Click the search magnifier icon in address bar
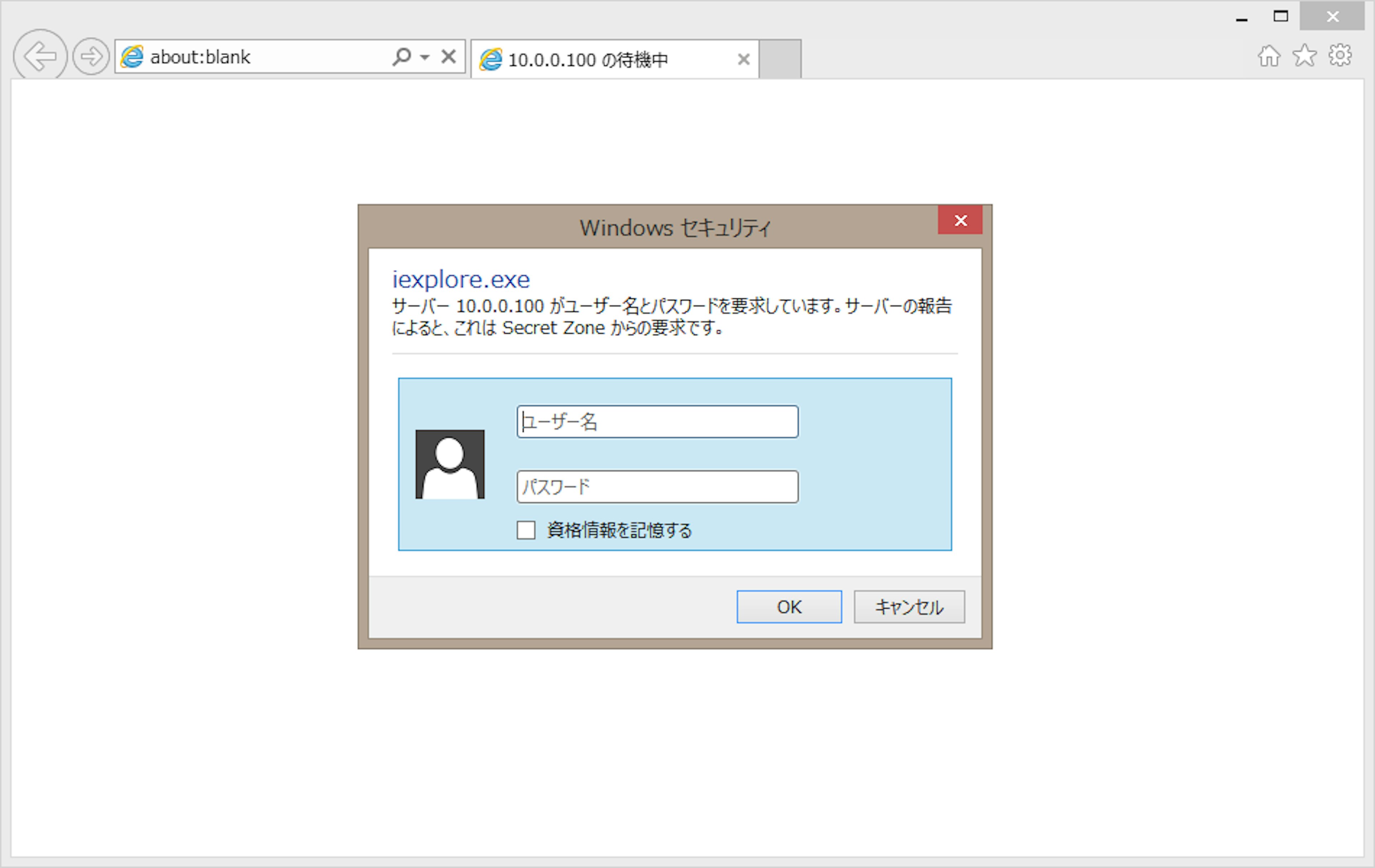Image resolution: width=1375 pixels, height=868 pixels. [401, 57]
